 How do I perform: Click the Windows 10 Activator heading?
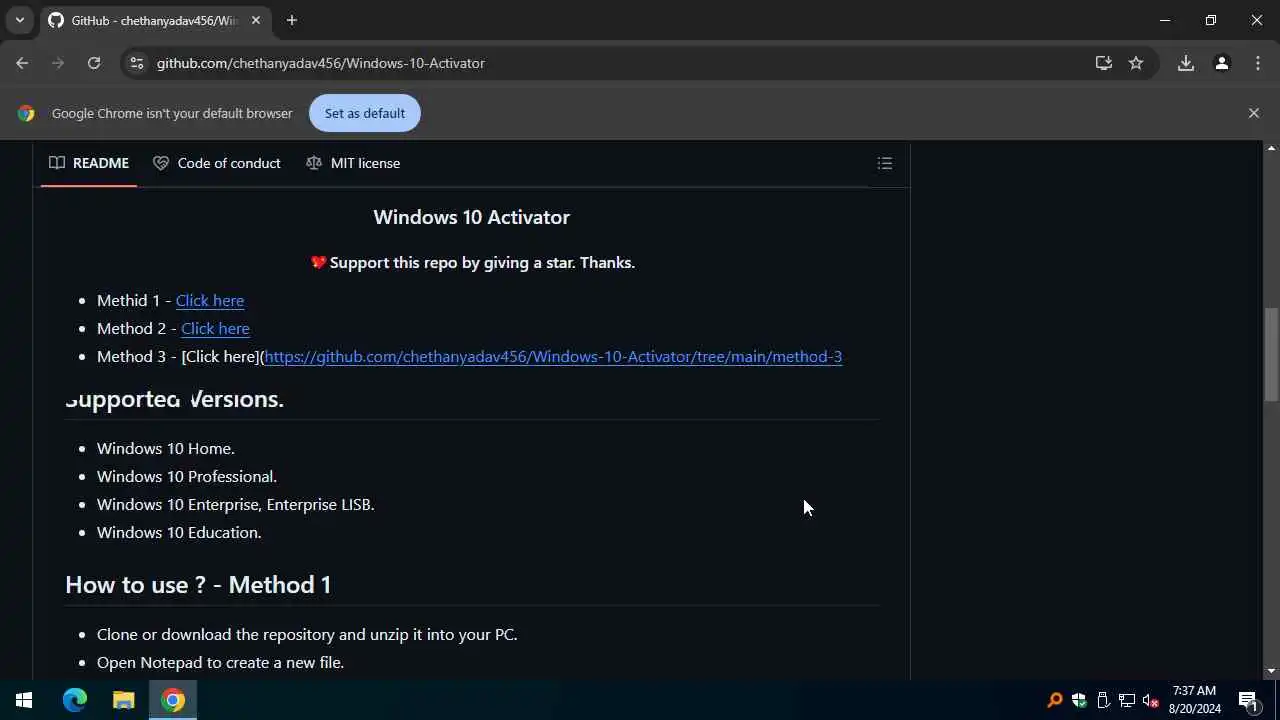[471, 217]
